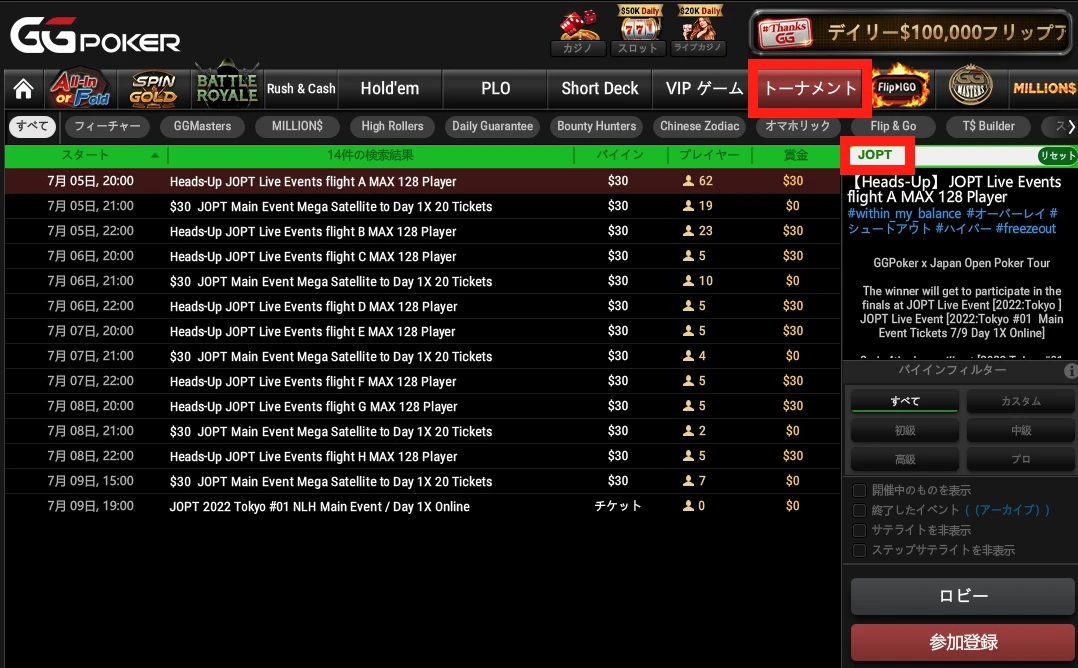Select the Chinese Zodiac filter pill
Screen dimensions: 1078x668
(x=700, y=126)
